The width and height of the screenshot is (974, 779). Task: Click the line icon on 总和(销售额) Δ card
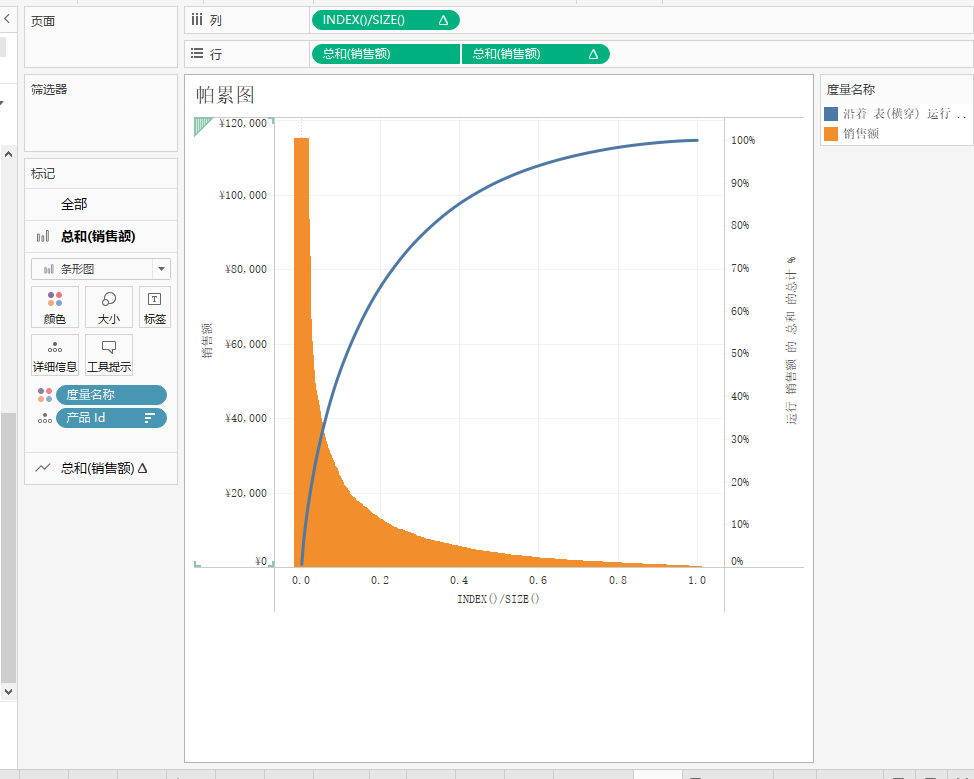(x=43, y=468)
